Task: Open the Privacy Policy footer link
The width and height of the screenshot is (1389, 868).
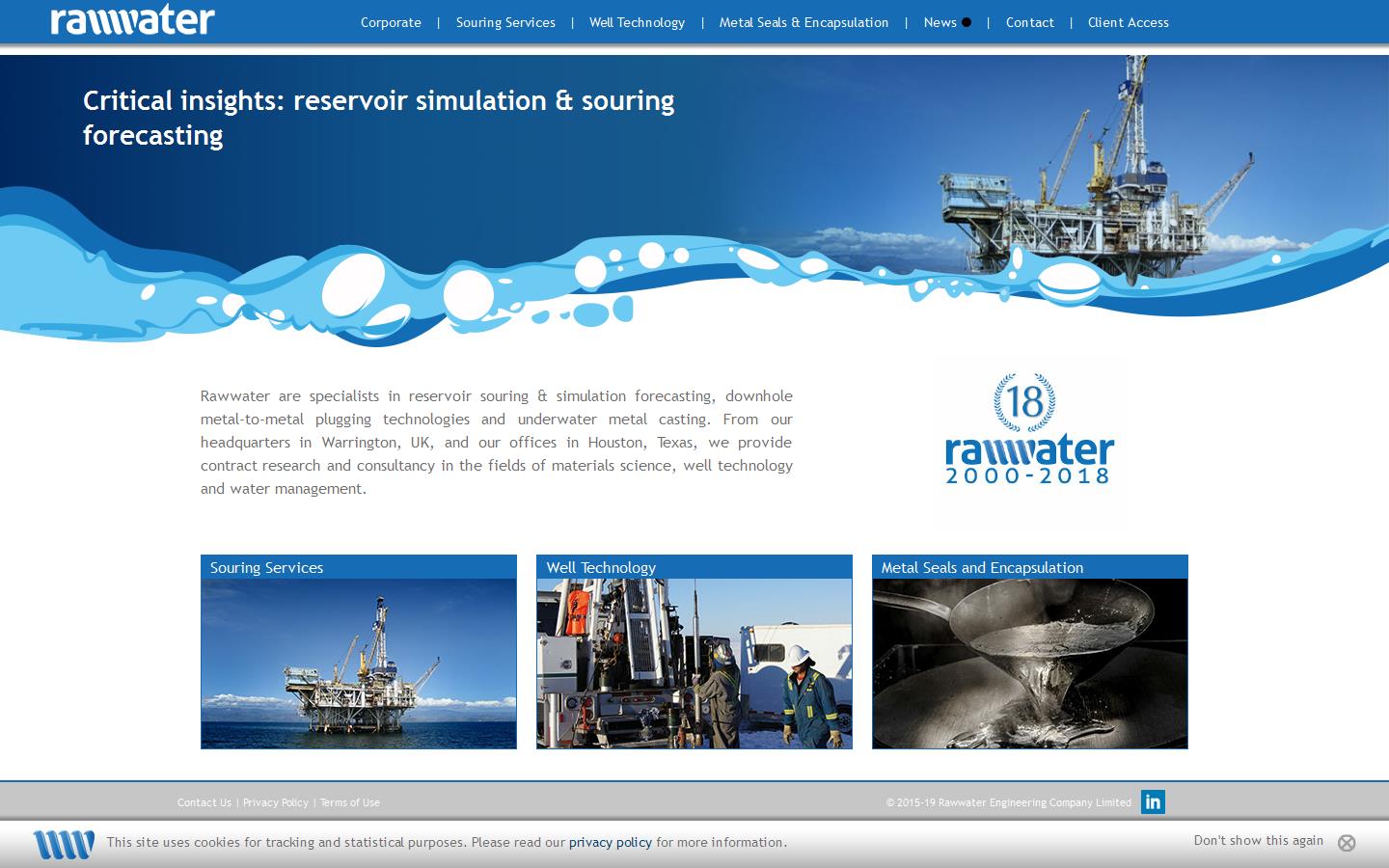Action: point(276,802)
